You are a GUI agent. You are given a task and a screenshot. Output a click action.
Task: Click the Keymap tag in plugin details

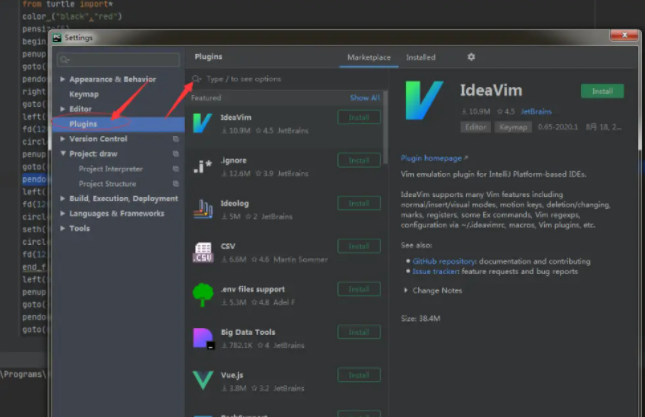click(x=513, y=127)
